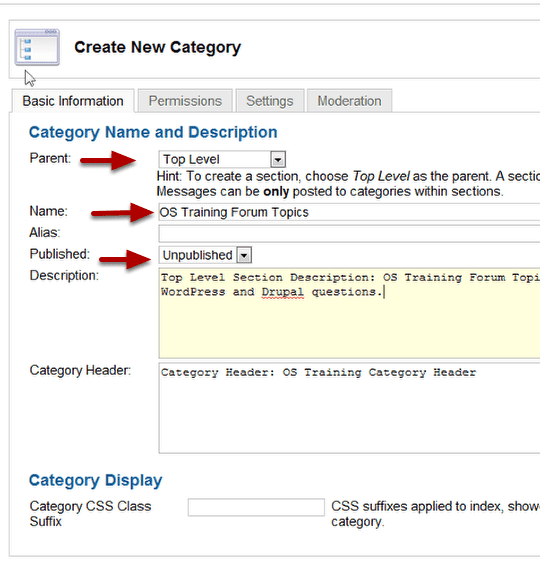Expand the Published status dropdown arrow

(244, 255)
